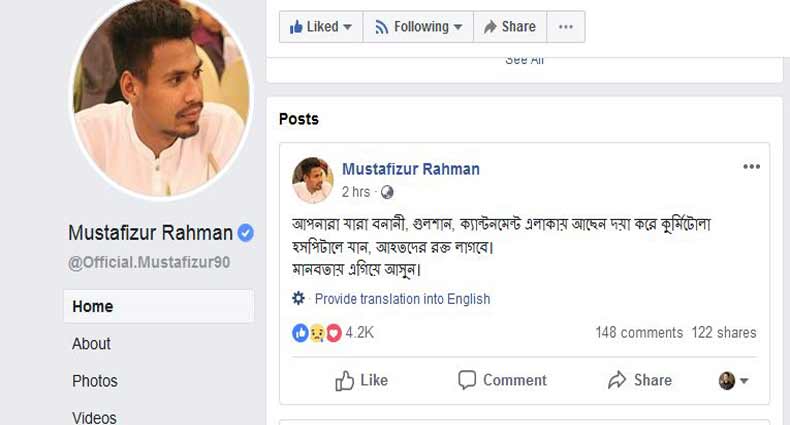Screen dimensions: 790x425
Task: Click the thumbs-up Like icon on post
Action: point(345,380)
